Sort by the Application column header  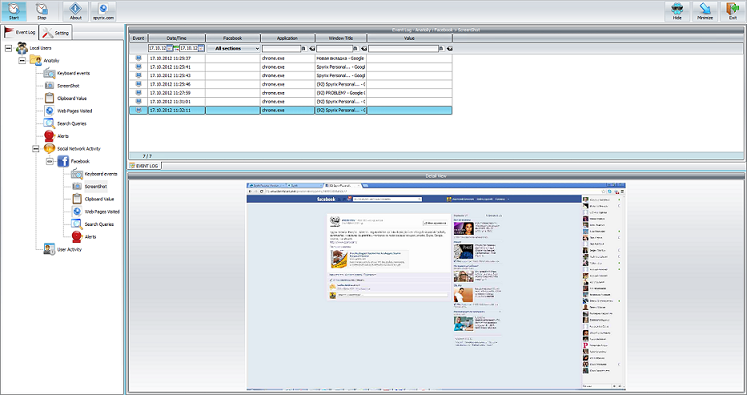[x=288, y=38]
